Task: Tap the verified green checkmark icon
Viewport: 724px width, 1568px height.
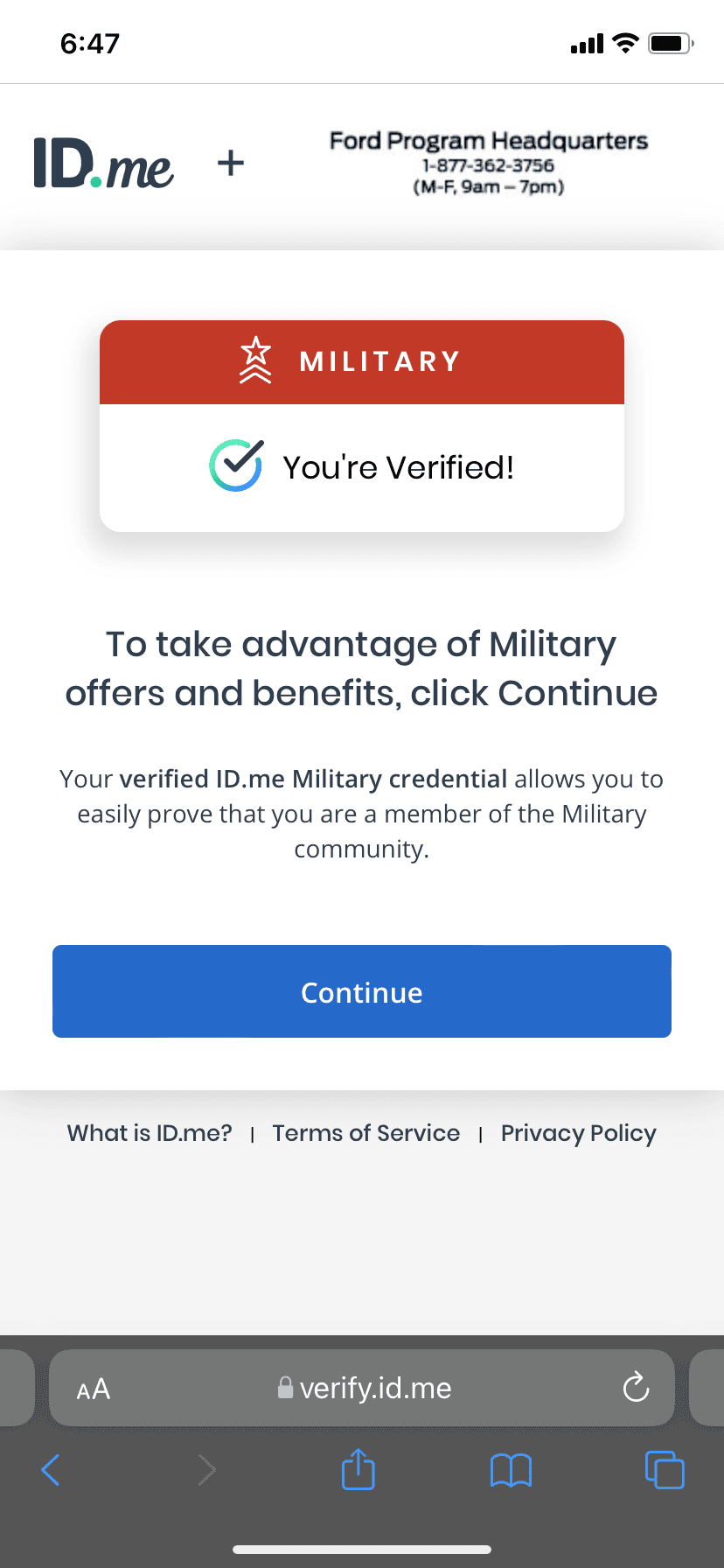Action: [236, 465]
